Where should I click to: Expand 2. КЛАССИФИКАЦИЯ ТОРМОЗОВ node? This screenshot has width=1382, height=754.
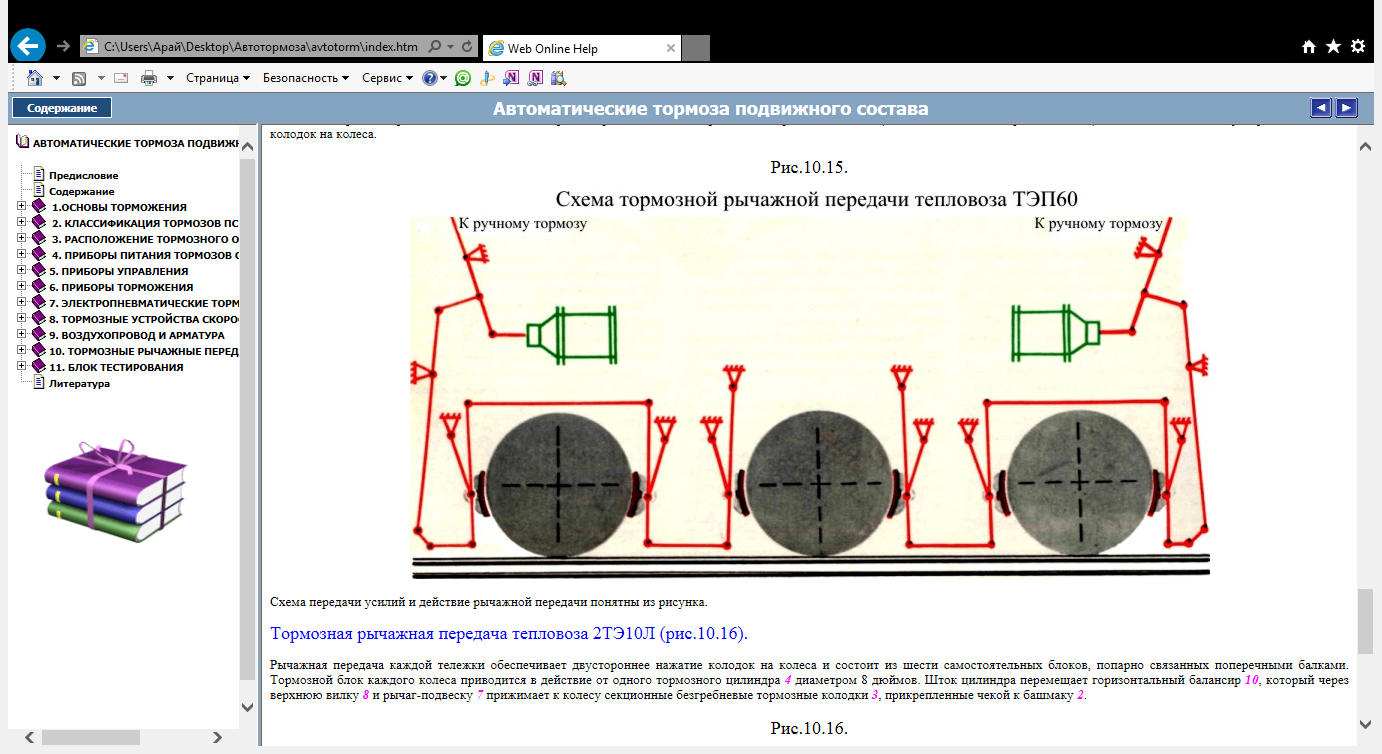(22, 223)
